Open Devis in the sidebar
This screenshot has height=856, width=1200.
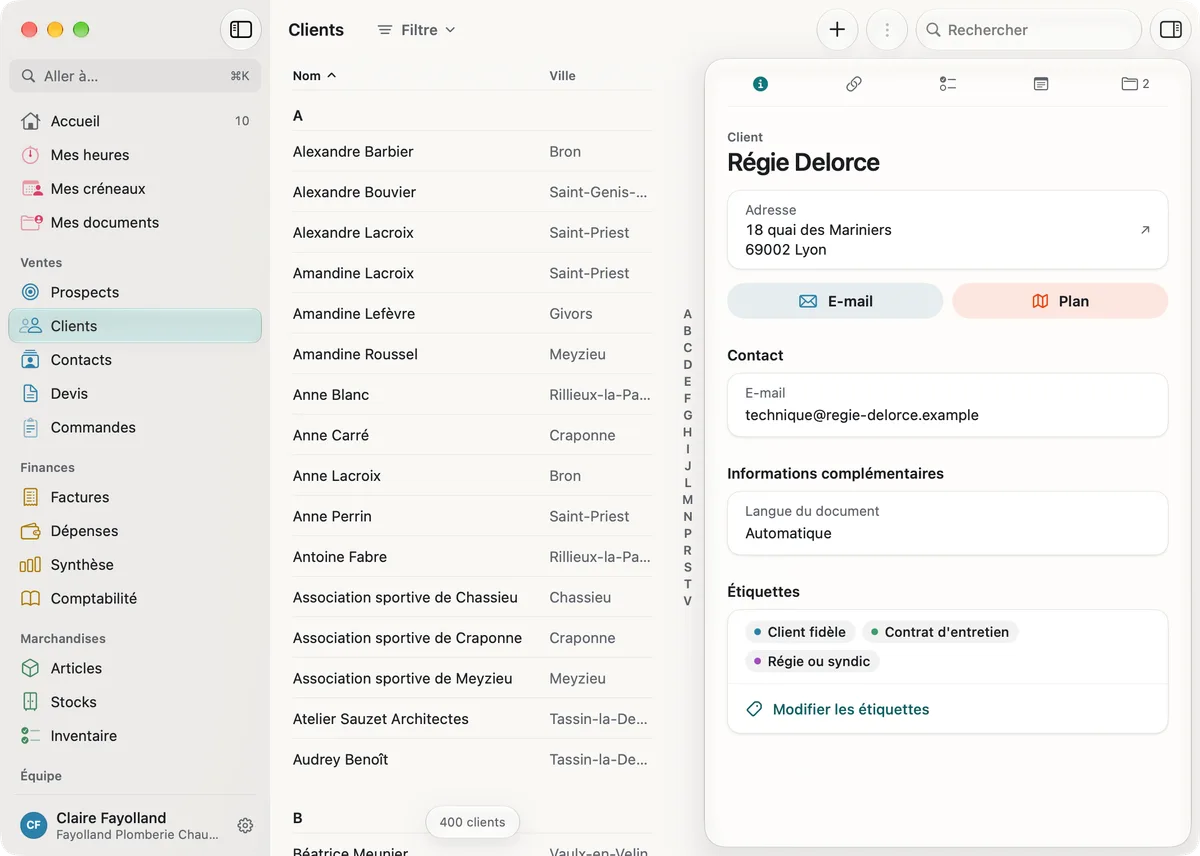(x=135, y=394)
